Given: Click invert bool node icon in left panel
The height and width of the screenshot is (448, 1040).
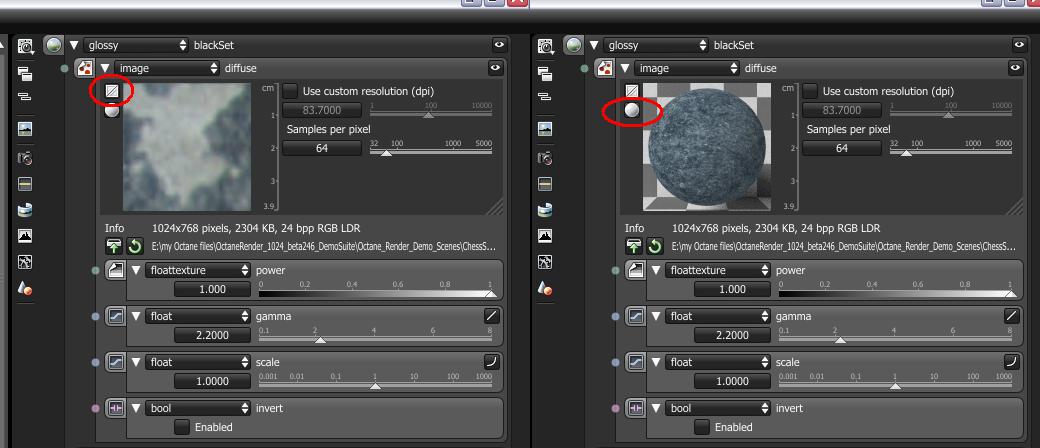Looking at the screenshot, I should coord(116,408).
